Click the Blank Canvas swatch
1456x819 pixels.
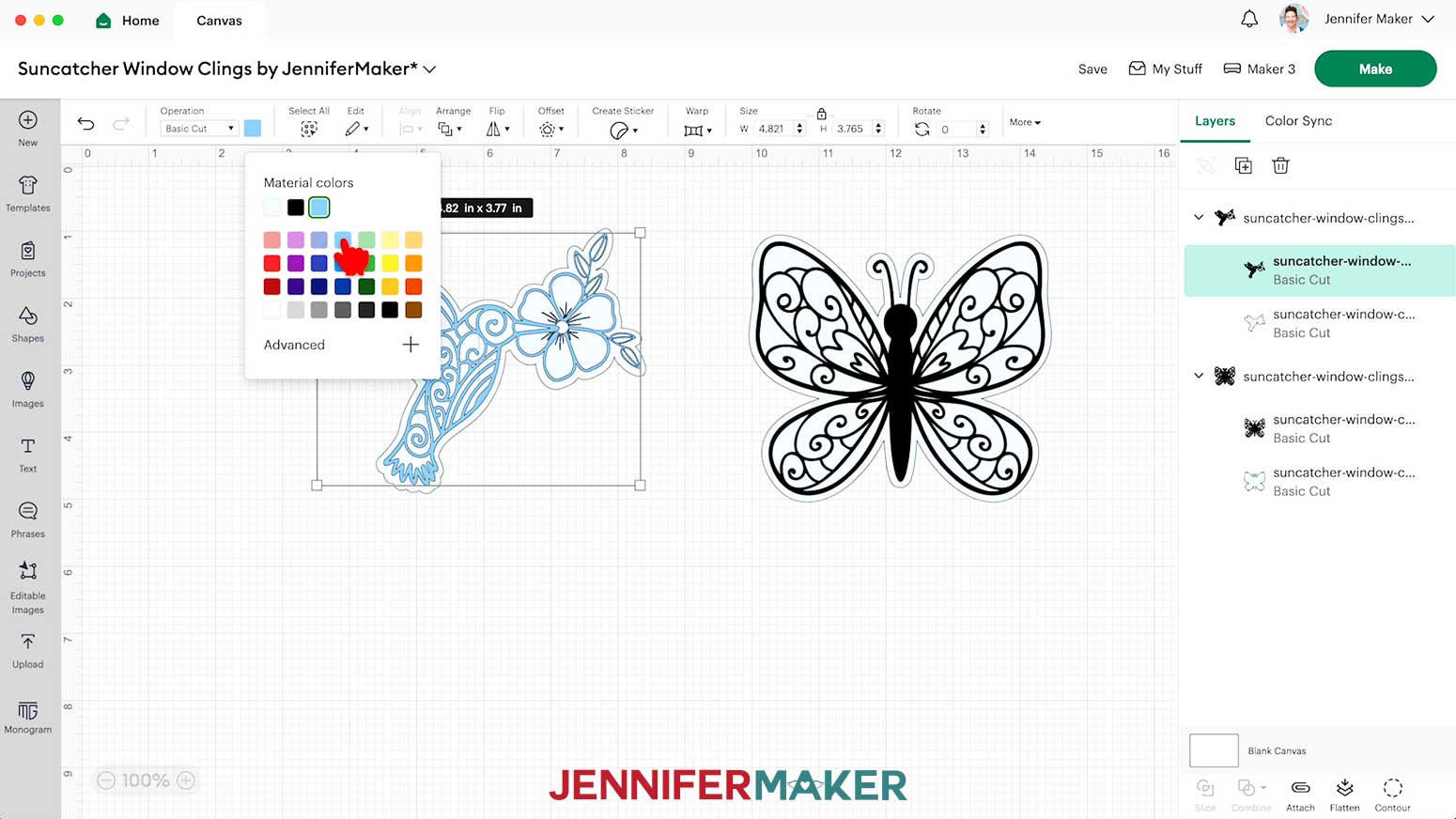tap(1214, 750)
